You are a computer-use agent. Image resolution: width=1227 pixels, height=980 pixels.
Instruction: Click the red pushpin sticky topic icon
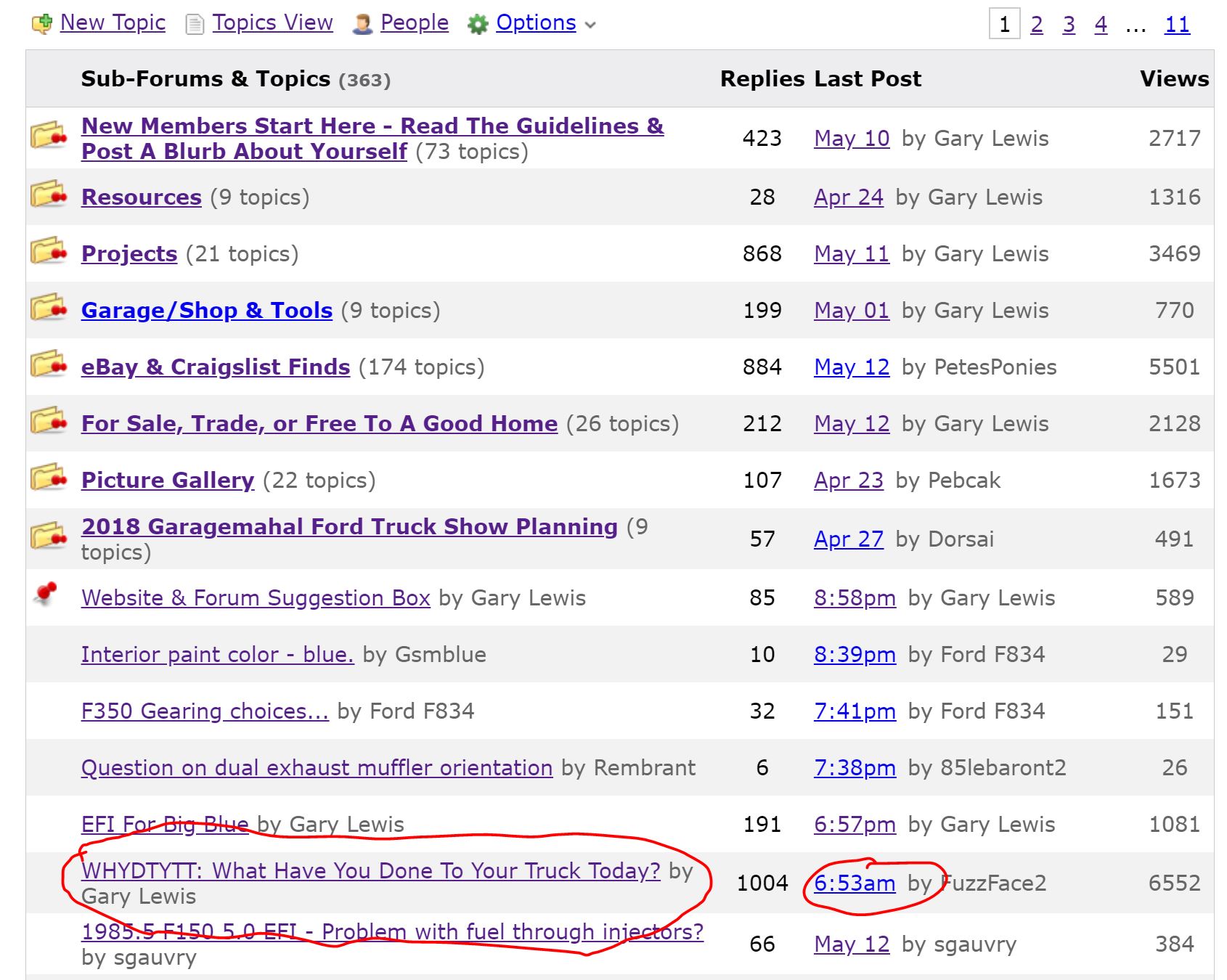(46, 594)
